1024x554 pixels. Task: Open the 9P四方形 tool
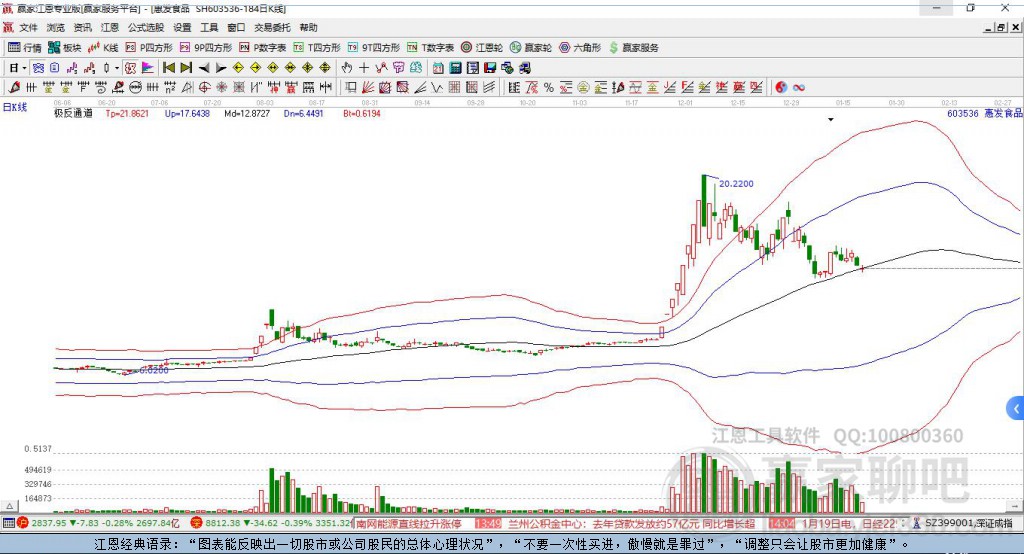point(206,48)
